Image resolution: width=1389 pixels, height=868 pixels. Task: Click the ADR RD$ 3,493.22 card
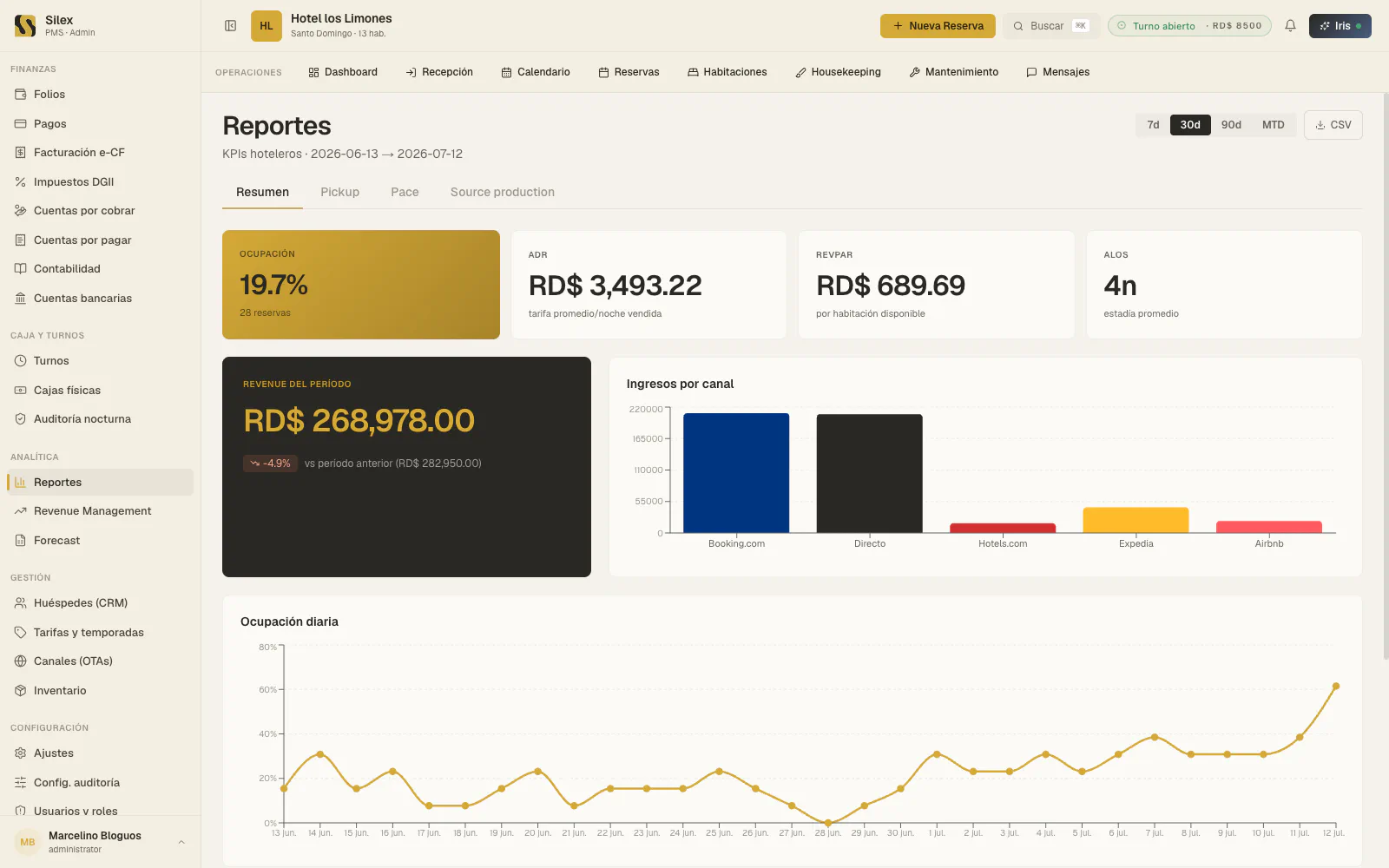(x=648, y=285)
